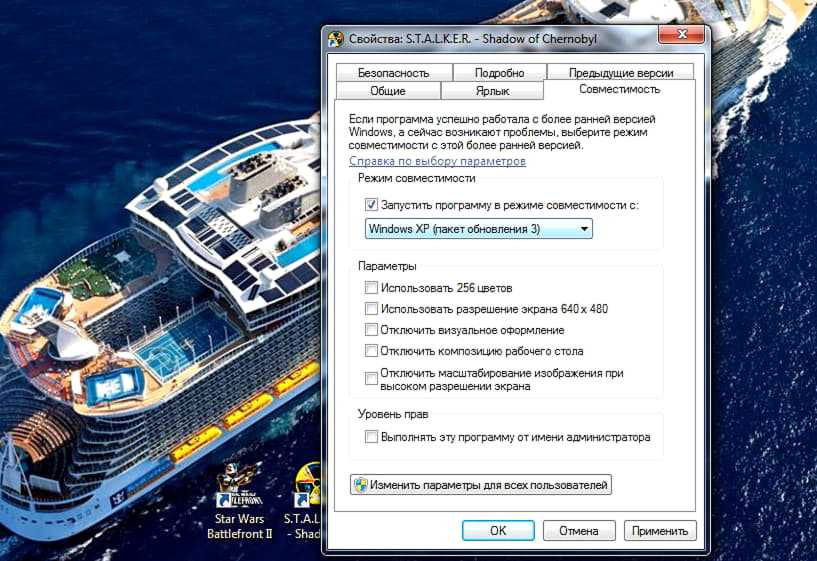Switch to the Общие tab
This screenshot has height=561, width=817.
[x=387, y=91]
